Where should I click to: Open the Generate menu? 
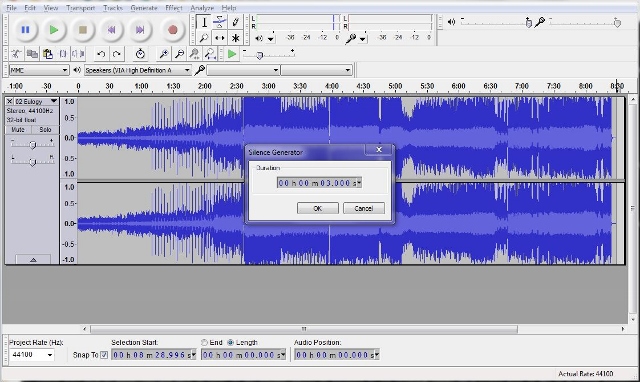tap(144, 8)
